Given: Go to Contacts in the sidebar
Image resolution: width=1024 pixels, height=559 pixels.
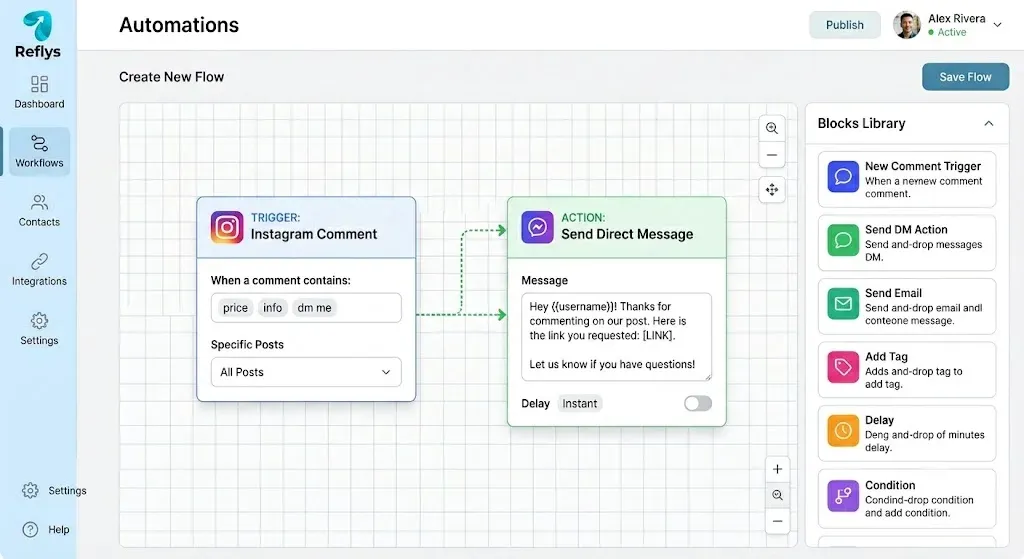Looking at the screenshot, I should (x=39, y=210).
